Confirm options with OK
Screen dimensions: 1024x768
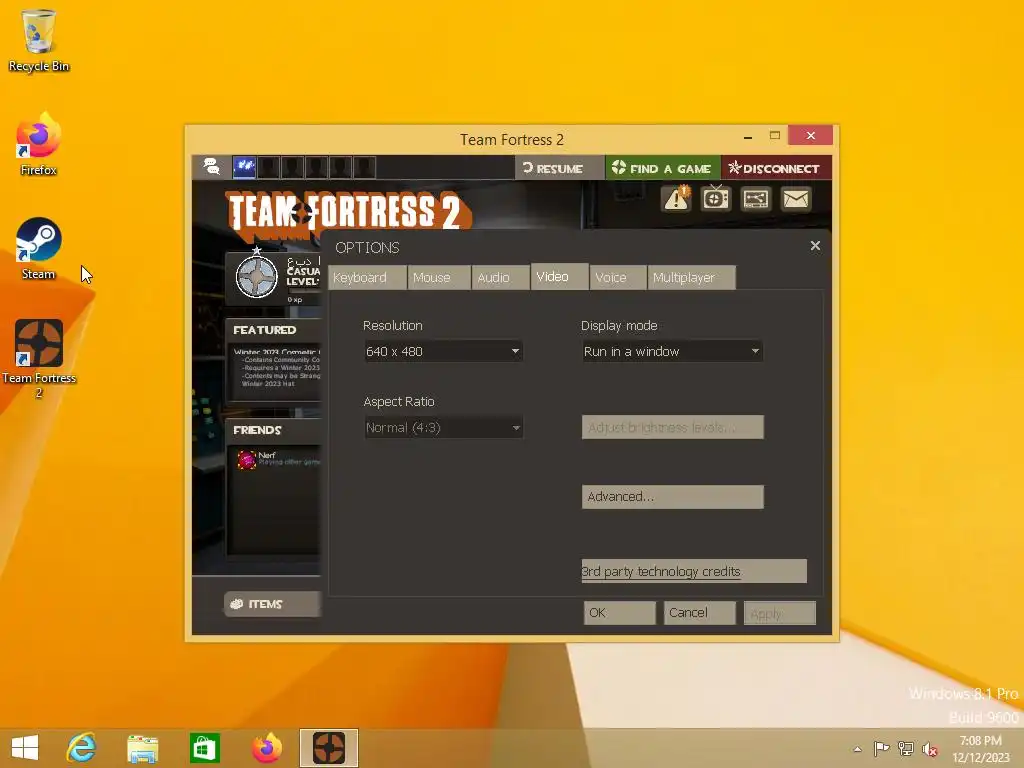pos(619,613)
